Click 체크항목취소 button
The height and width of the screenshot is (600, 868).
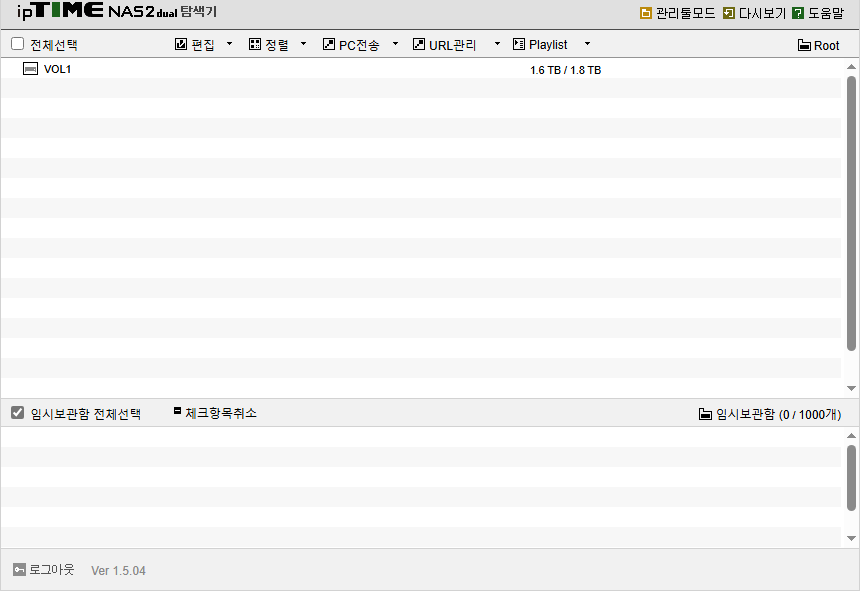coord(215,413)
